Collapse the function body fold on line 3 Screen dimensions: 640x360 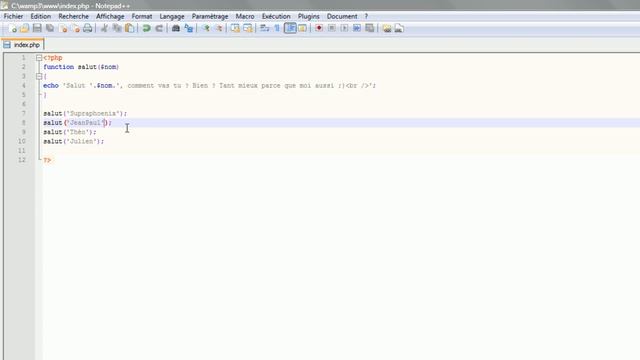tap(39, 76)
